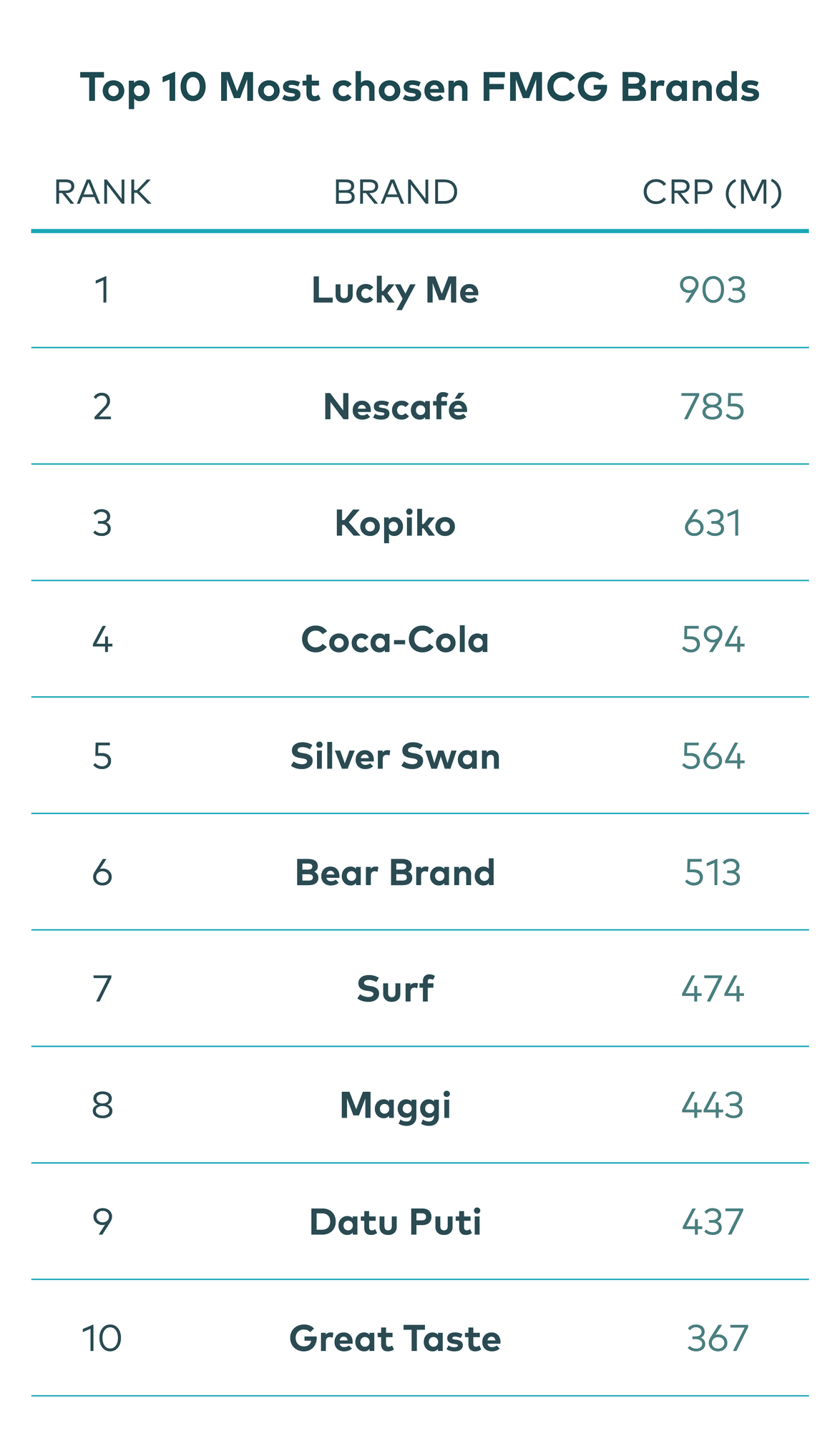Select the BRAND column header
The width and height of the screenshot is (840, 1431).
(396, 192)
